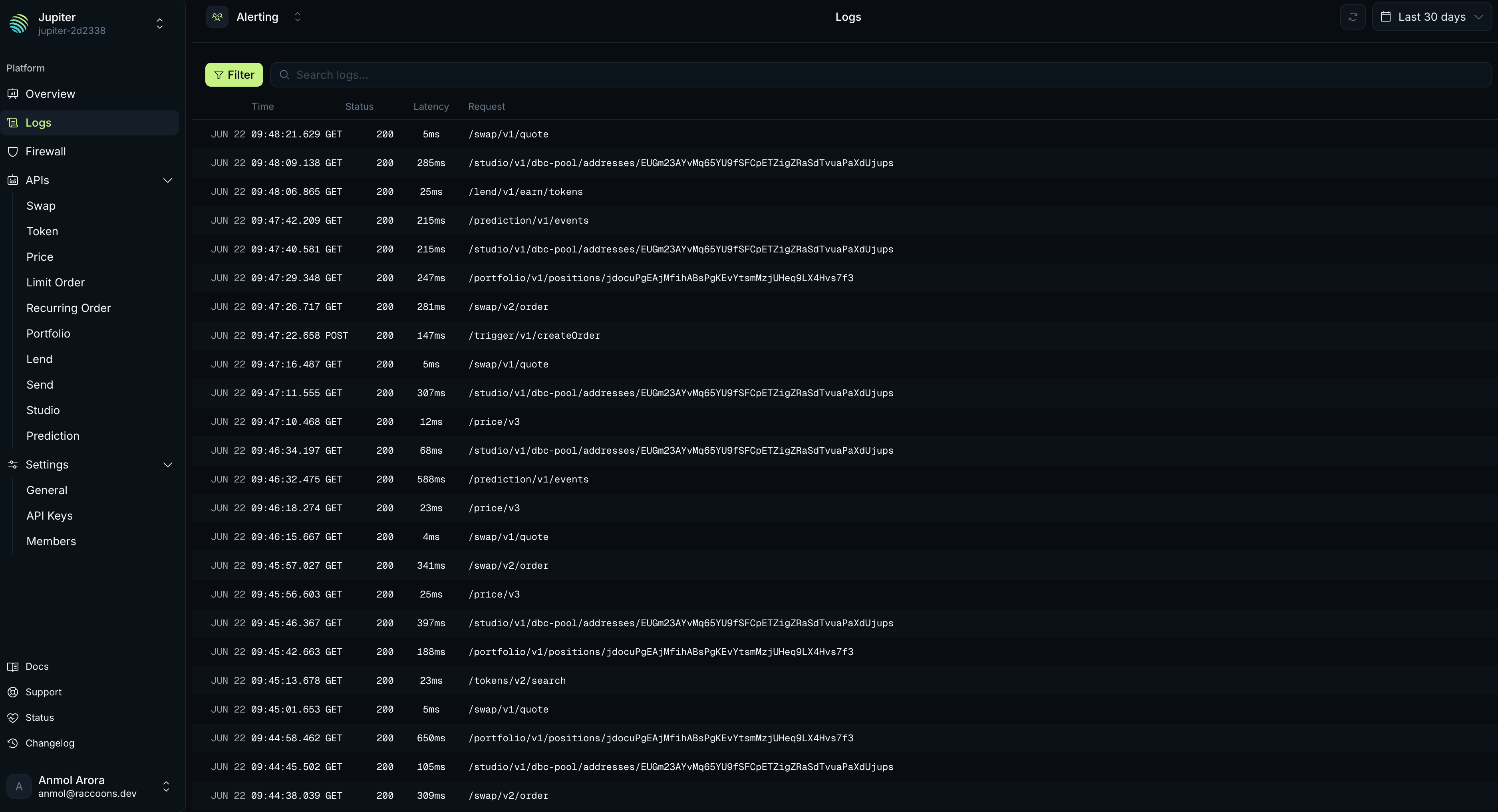Select the 09:48:21.629 /swap/v1/quote log row
Screen dimensions: 1498x812
tap(844, 134)
